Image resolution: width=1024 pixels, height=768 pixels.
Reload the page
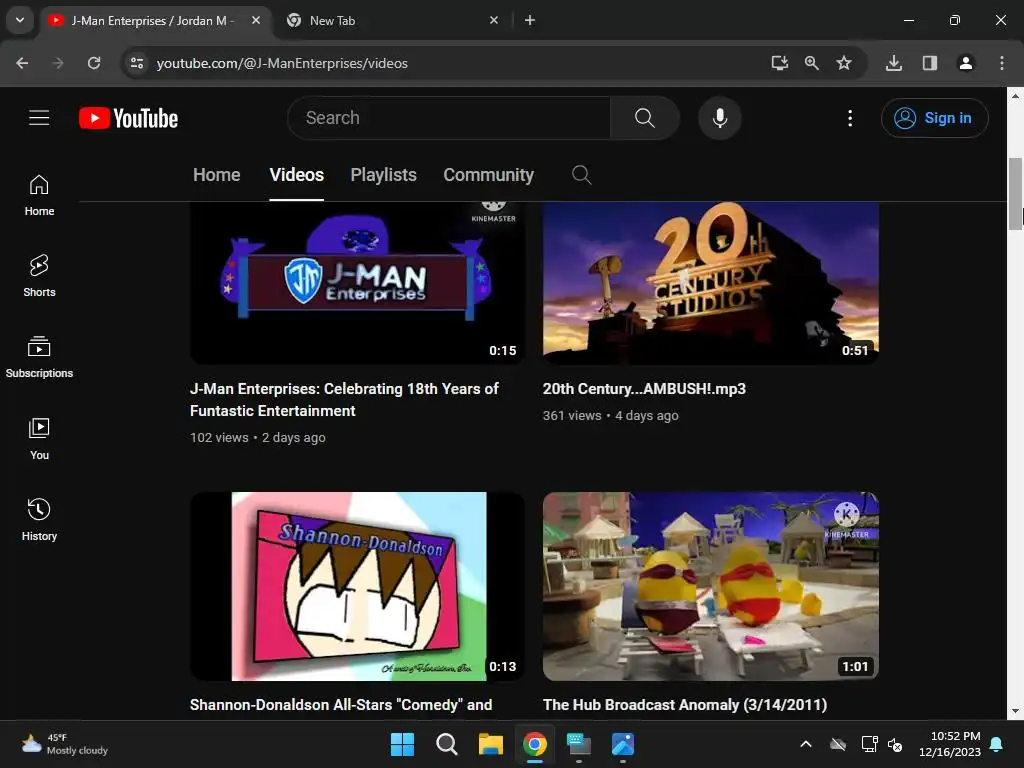pos(94,63)
